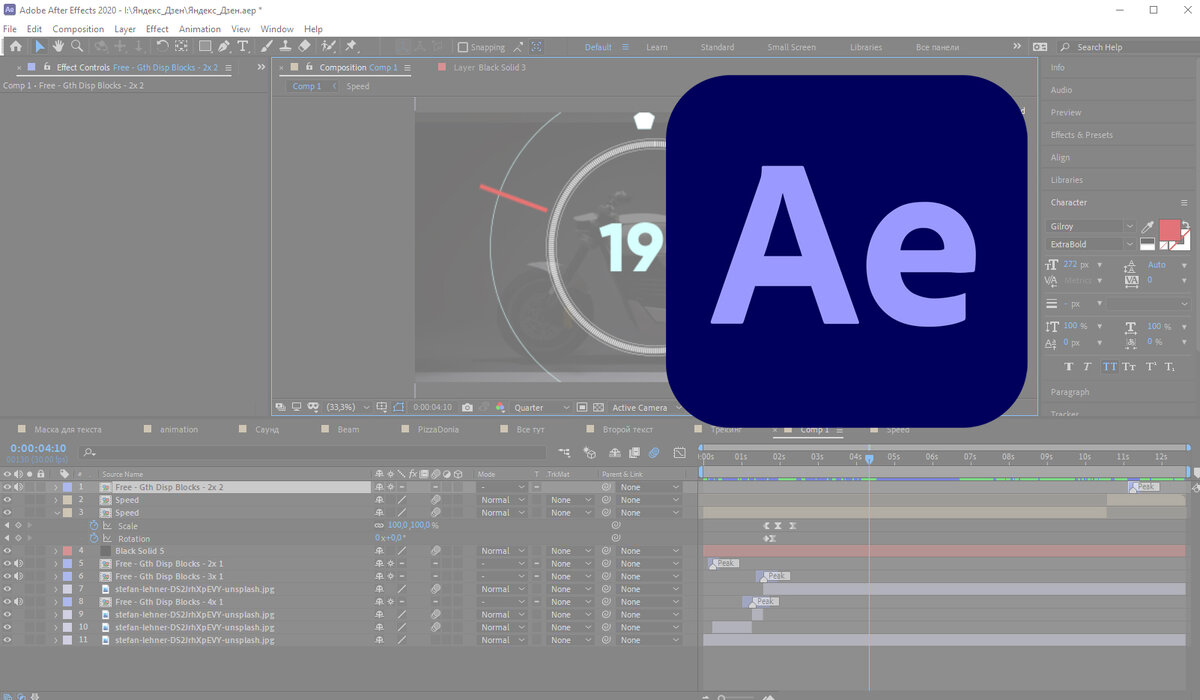
Task: Toggle Small Caps text style button
Action: coord(1129,367)
